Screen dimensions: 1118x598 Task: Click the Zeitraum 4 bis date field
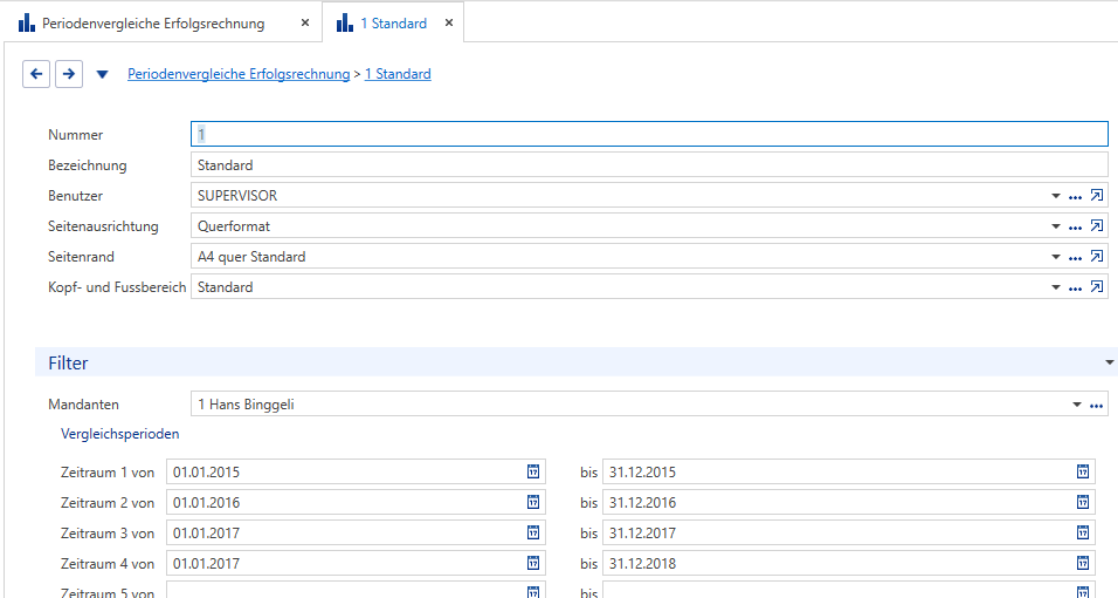click(848, 564)
